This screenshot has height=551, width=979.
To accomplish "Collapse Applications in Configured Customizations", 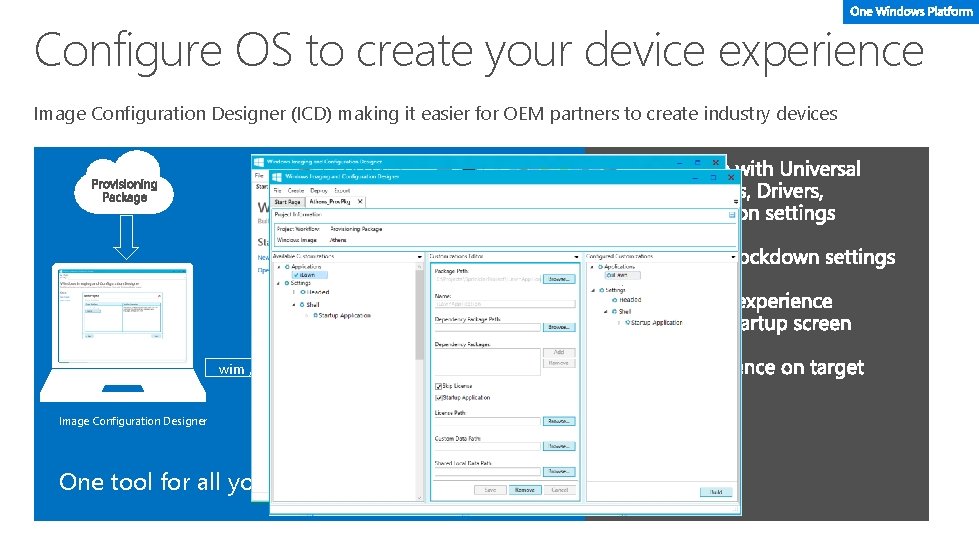I will (592, 267).
